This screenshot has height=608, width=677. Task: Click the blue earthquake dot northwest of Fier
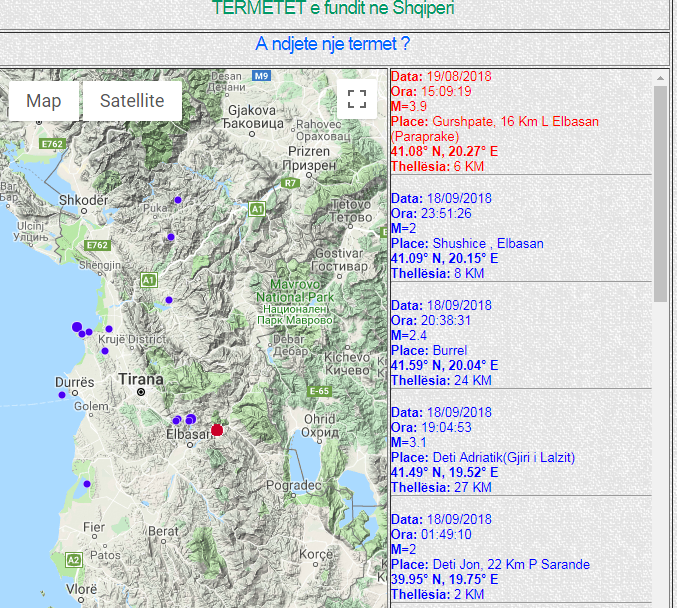click(x=87, y=484)
